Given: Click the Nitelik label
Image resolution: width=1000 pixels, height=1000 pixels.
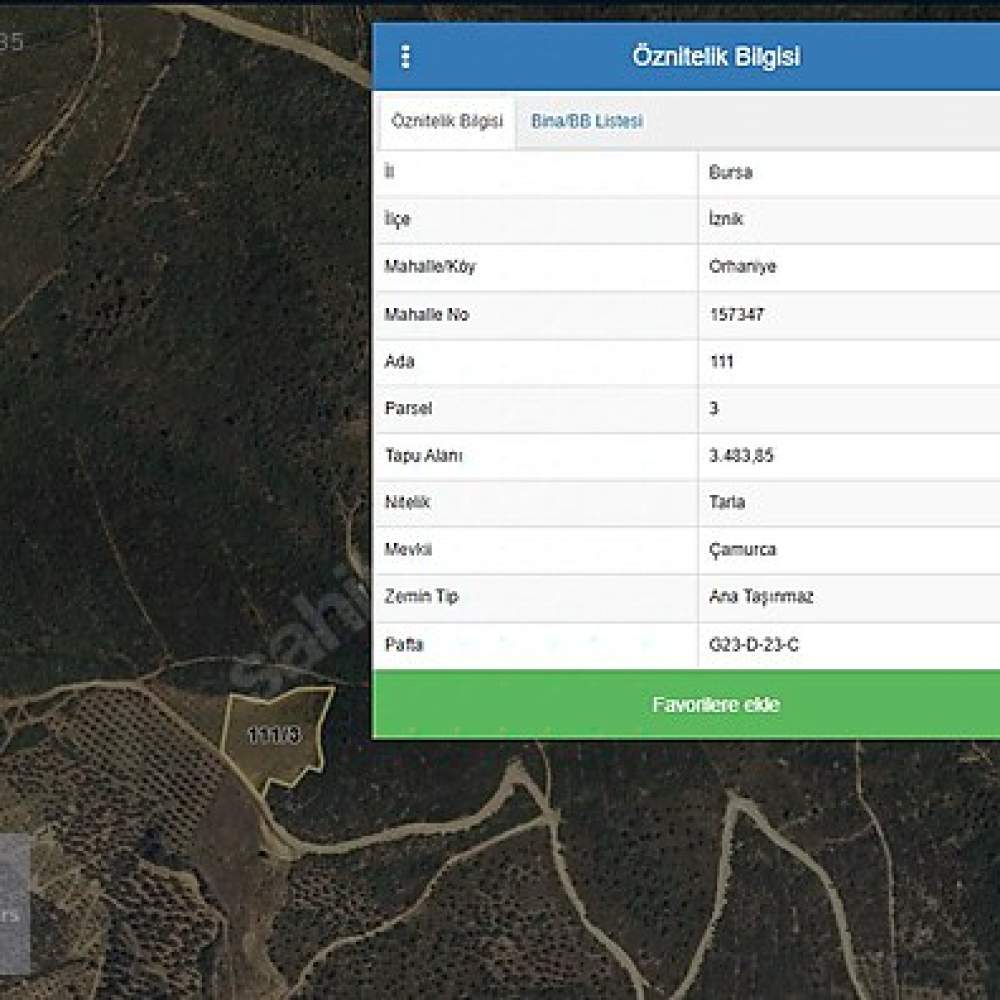Looking at the screenshot, I should pyautogui.click(x=407, y=502).
